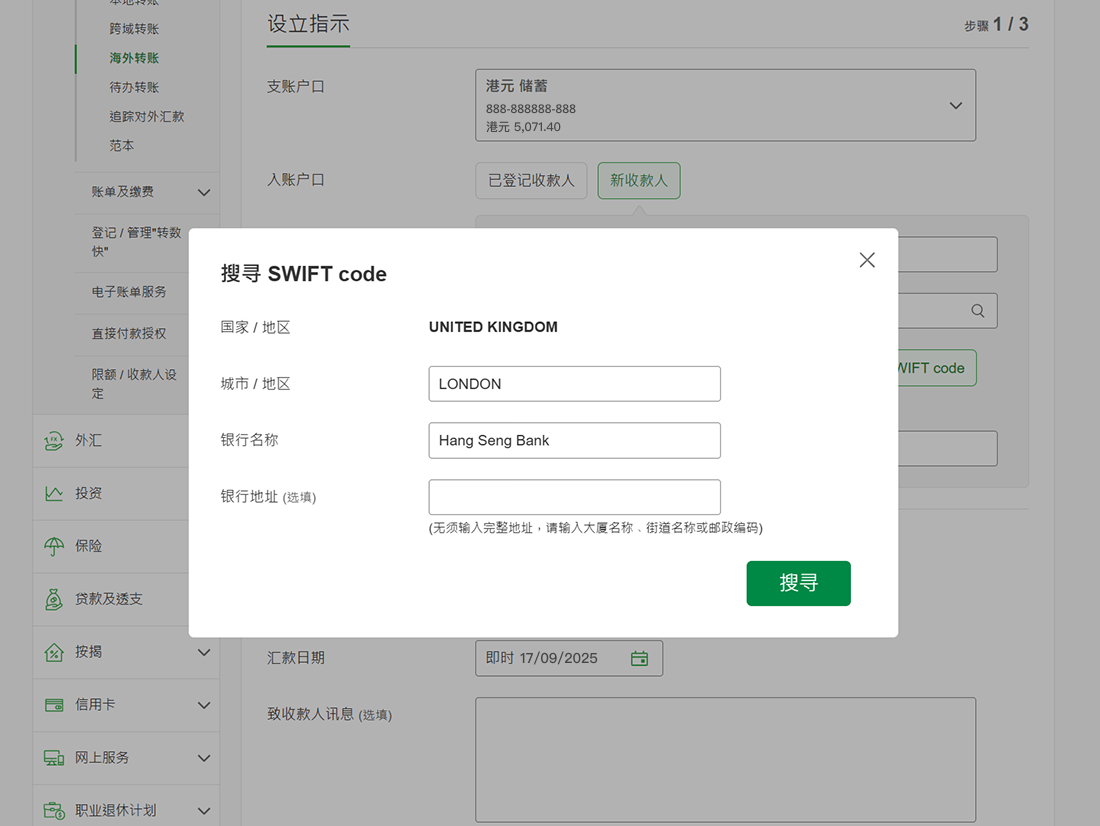Screen dimensions: 1100x826
Task: Click the credit card icon
Action: pos(54,705)
